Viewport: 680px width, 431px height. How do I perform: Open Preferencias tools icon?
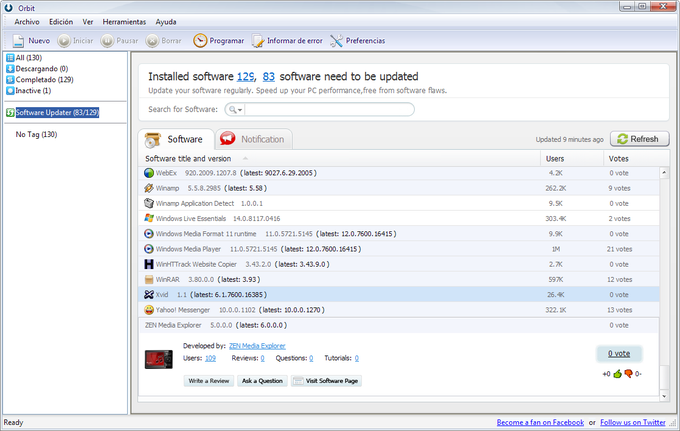coord(336,41)
